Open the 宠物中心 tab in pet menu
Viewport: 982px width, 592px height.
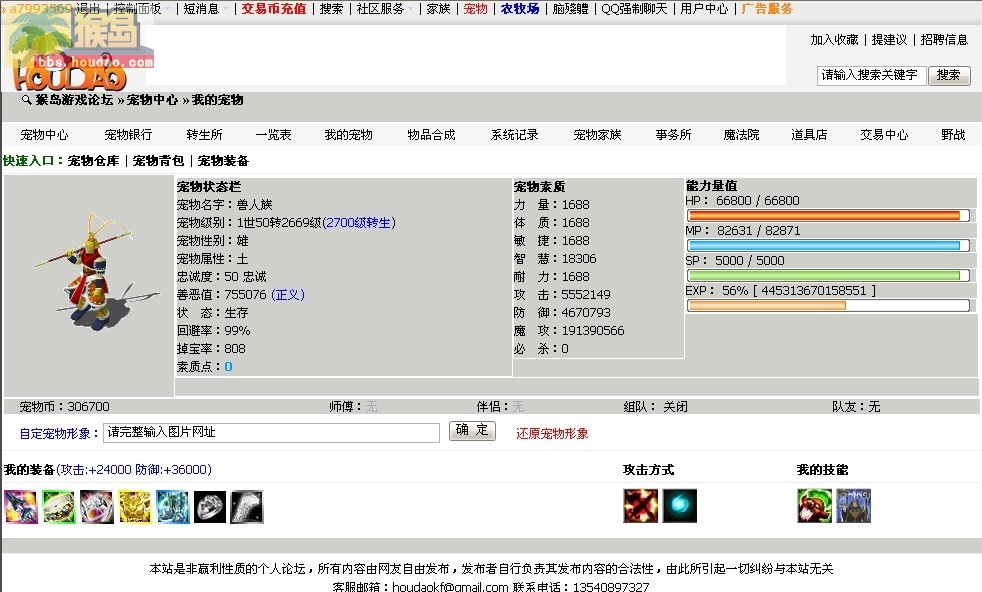pyautogui.click(x=44, y=135)
